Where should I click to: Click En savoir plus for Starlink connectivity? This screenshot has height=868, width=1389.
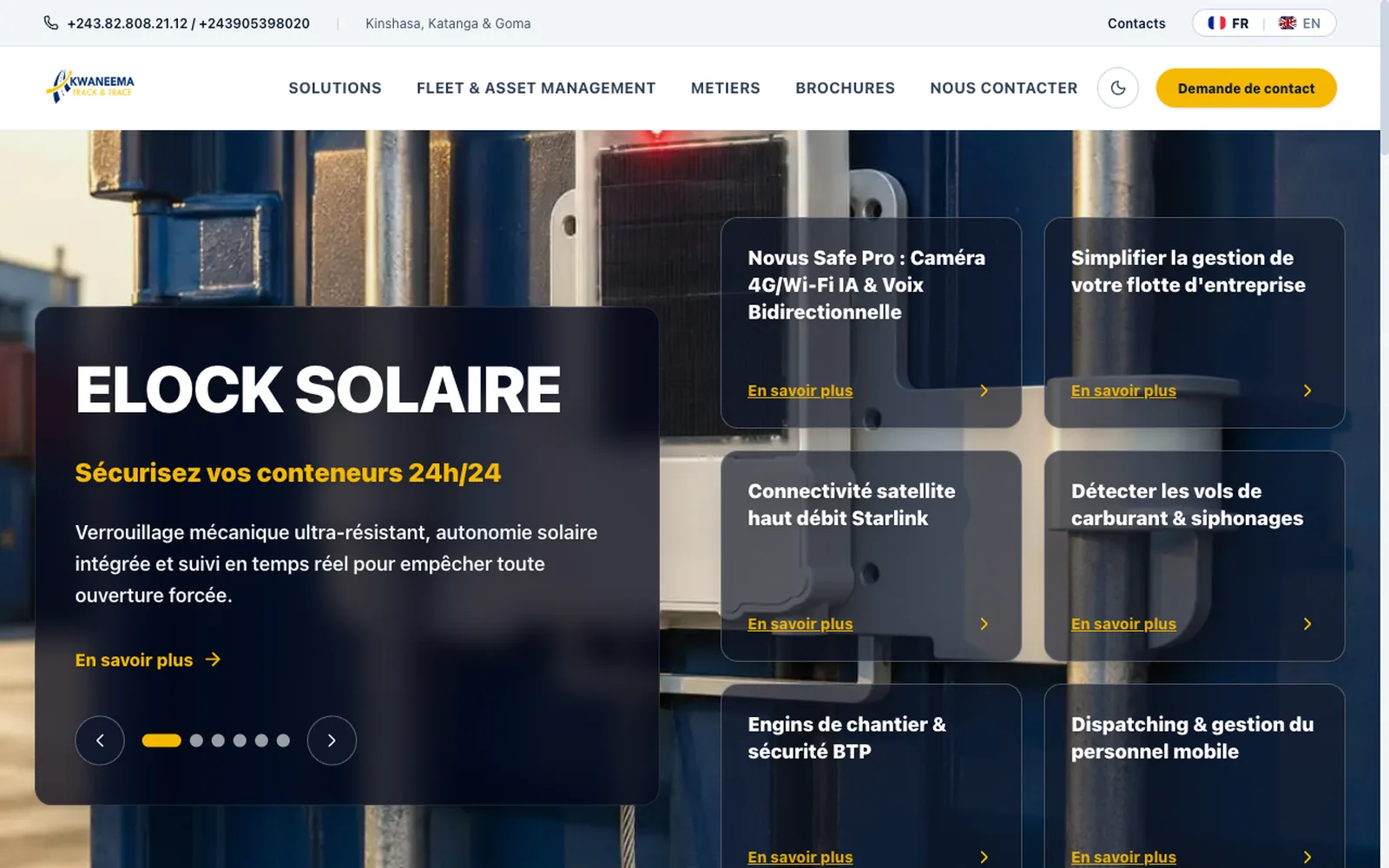click(800, 624)
